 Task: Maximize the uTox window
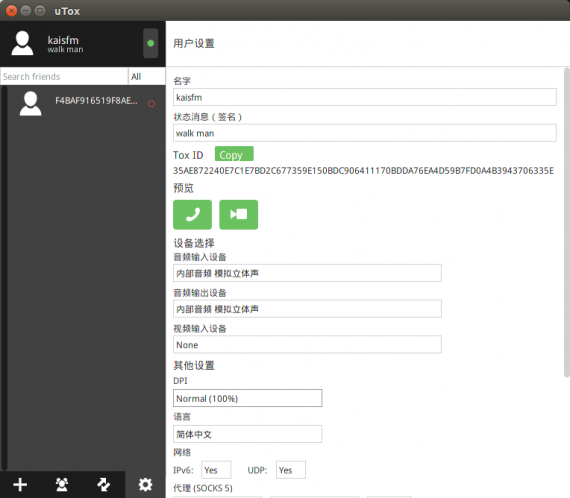(40, 11)
